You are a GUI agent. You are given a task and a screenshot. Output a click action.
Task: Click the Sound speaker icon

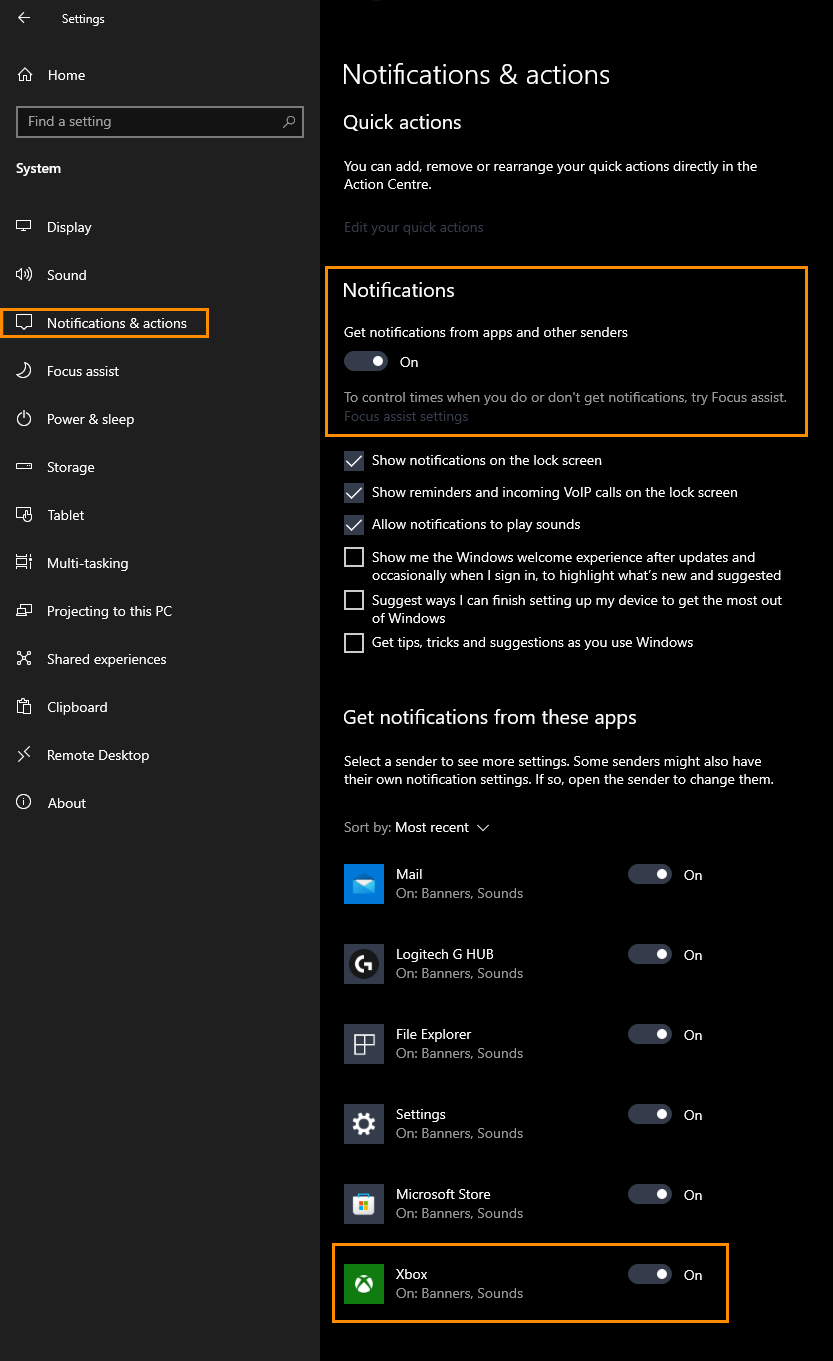(x=25, y=275)
